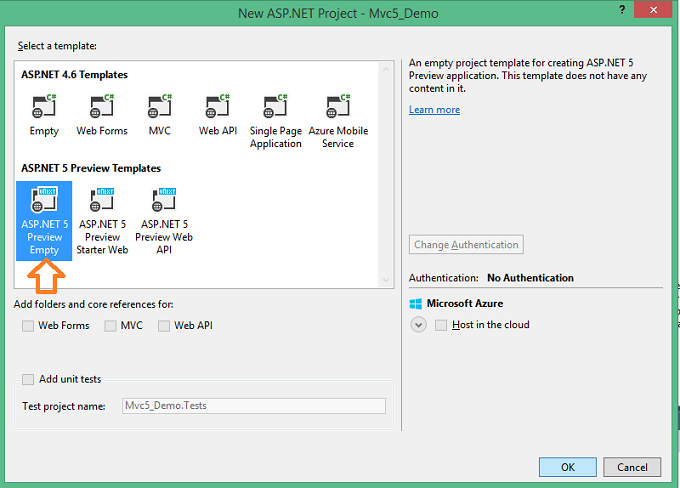
Task: Pick the Web API template icon
Action: [x=218, y=107]
